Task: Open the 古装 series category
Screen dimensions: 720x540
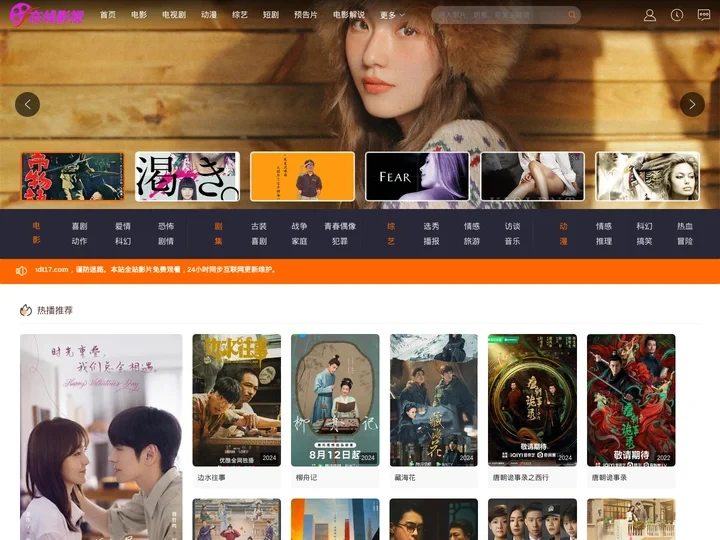Action: (259, 226)
